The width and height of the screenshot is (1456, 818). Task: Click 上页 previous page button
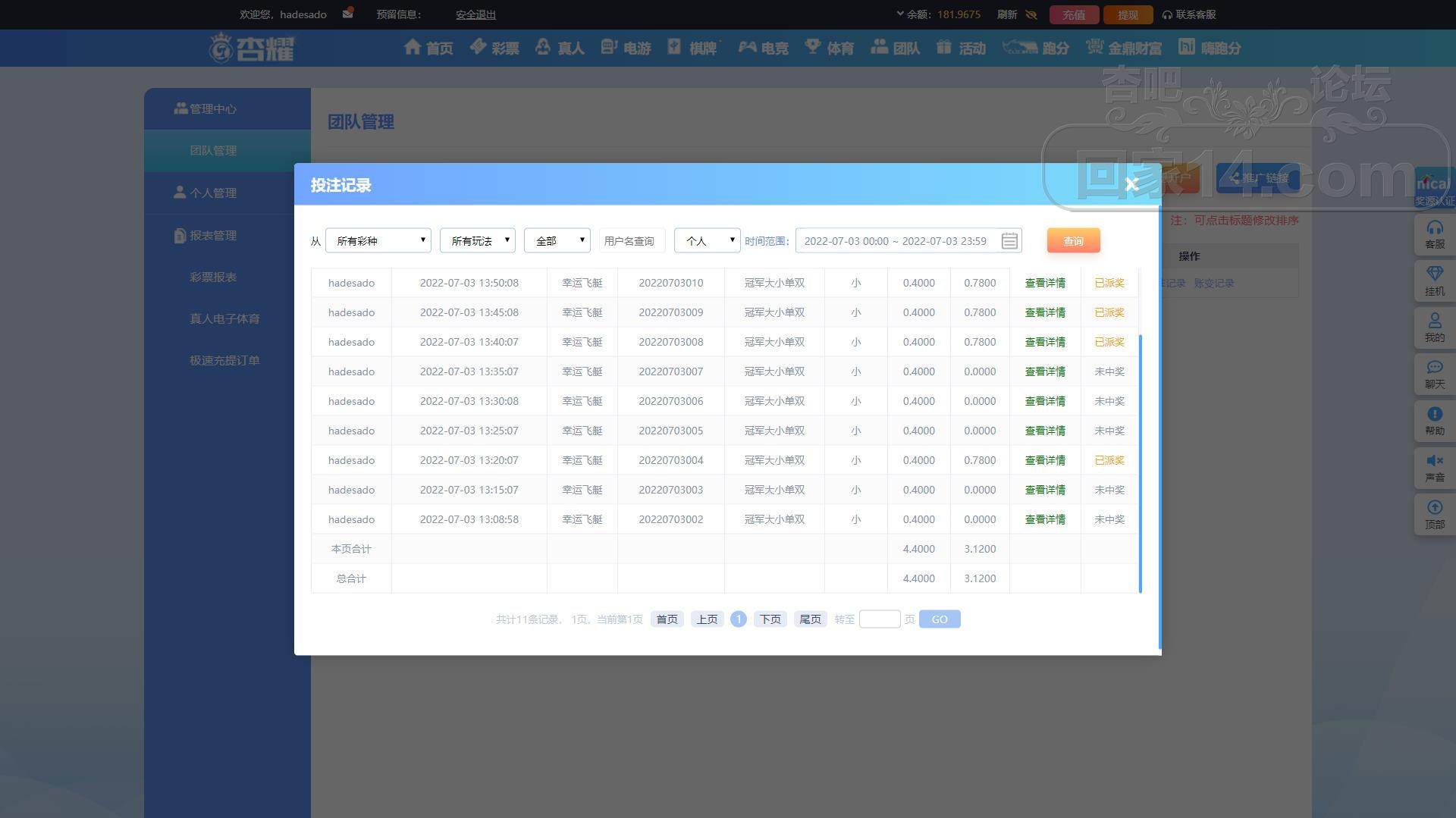708,619
